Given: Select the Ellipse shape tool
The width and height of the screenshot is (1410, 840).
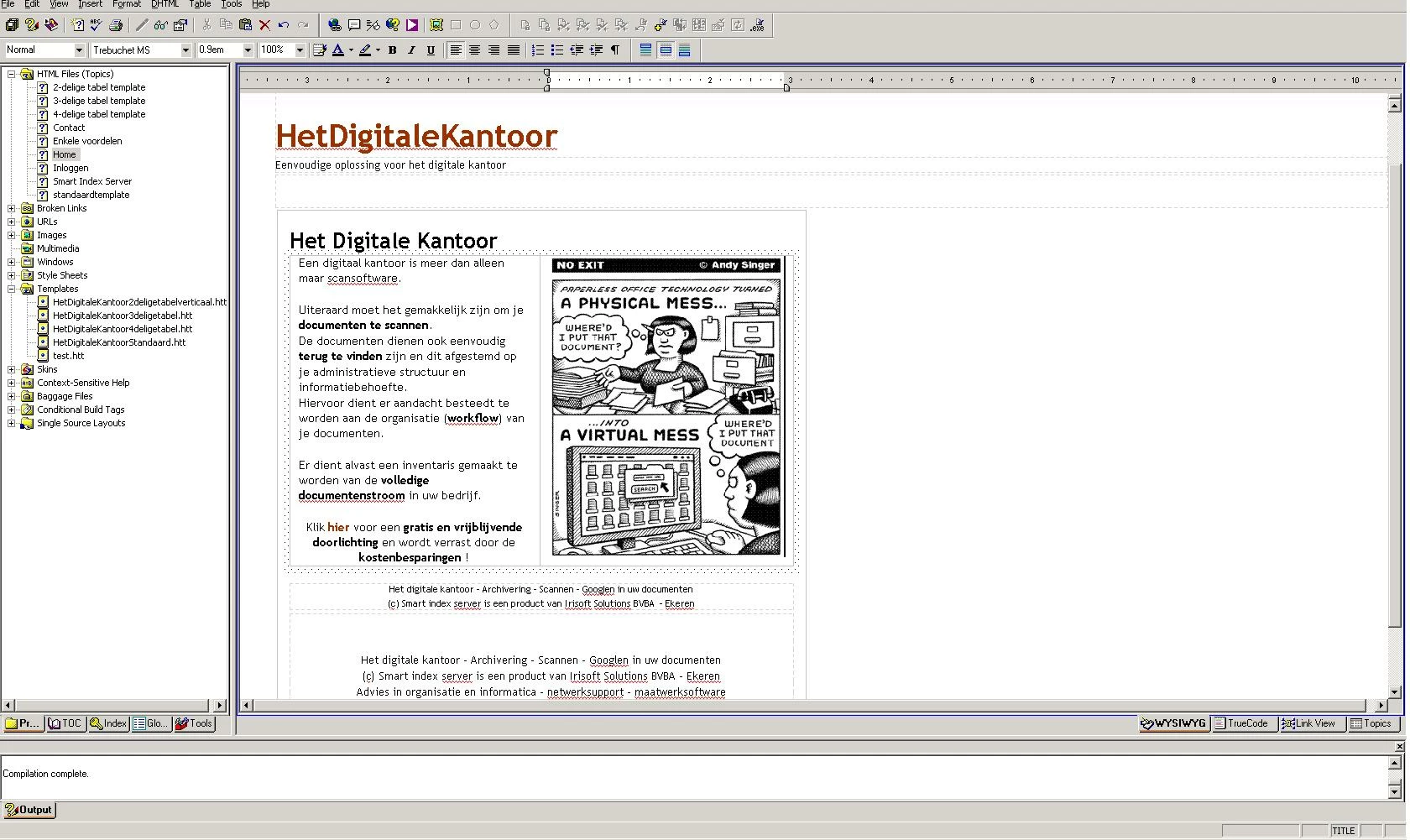Looking at the screenshot, I should click(x=475, y=25).
